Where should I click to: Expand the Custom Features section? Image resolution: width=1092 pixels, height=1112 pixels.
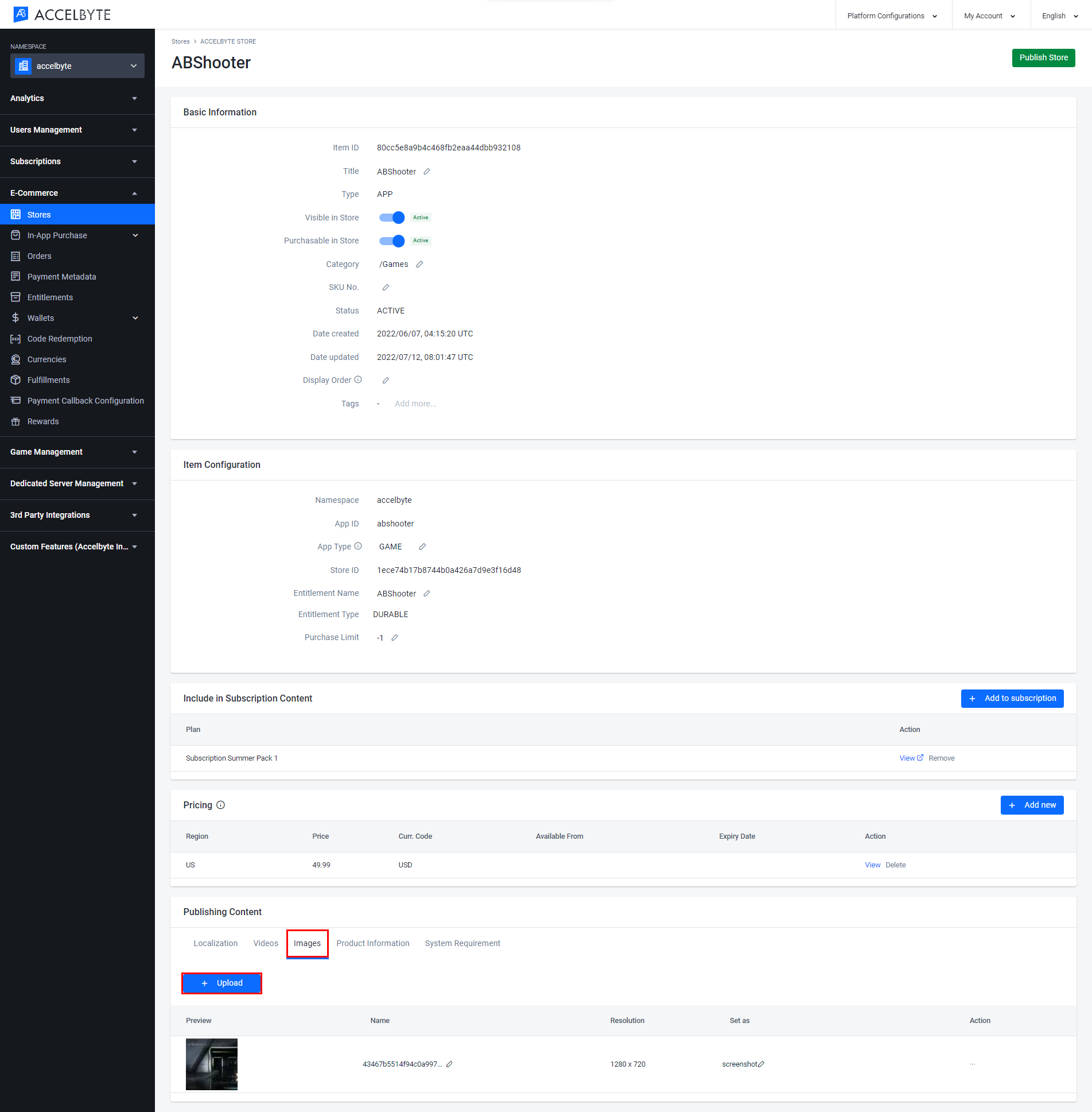[x=77, y=547]
